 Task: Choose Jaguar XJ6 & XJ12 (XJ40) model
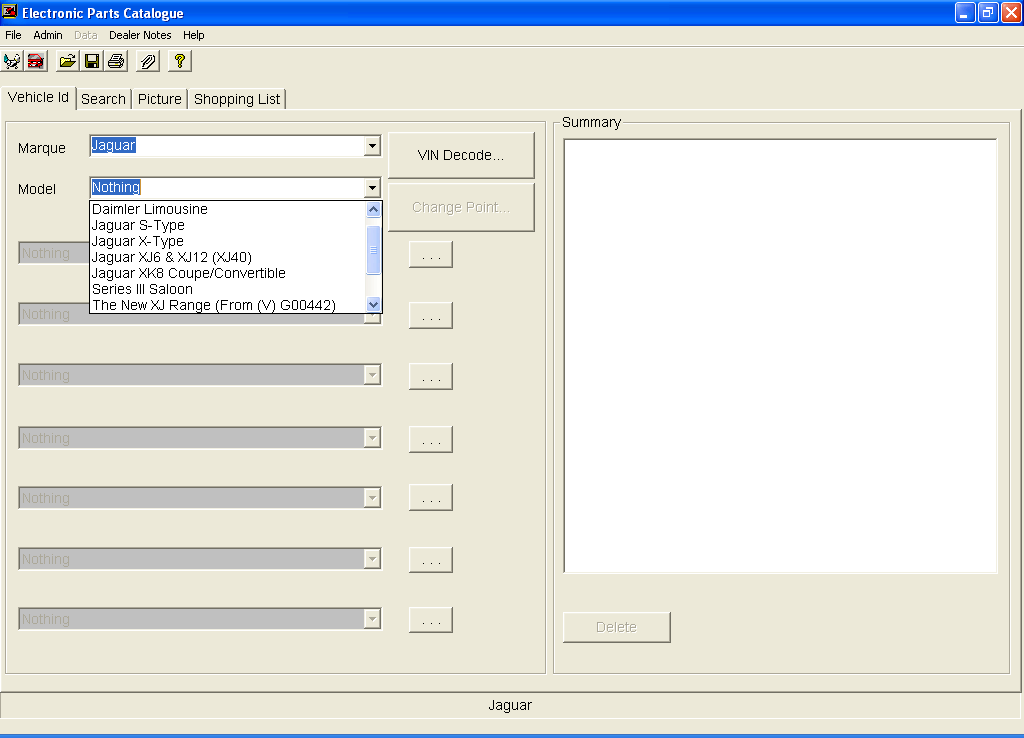pyautogui.click(x=227, y=257)
